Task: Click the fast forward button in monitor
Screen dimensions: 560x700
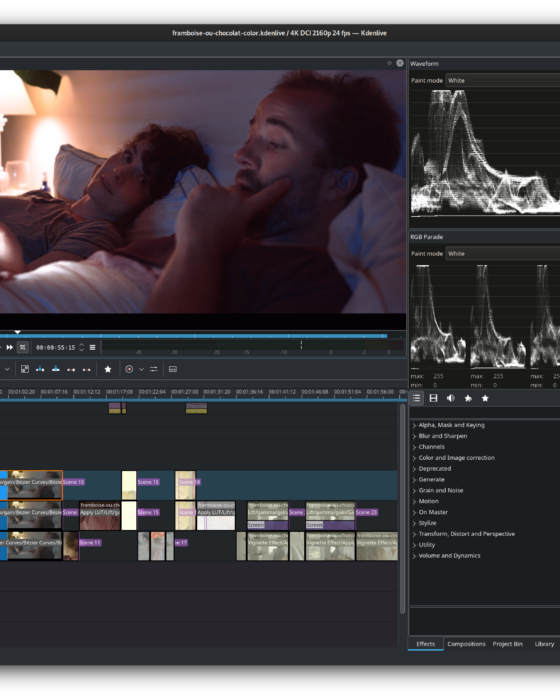Action: pyautogui.click(x=9, y=347)
